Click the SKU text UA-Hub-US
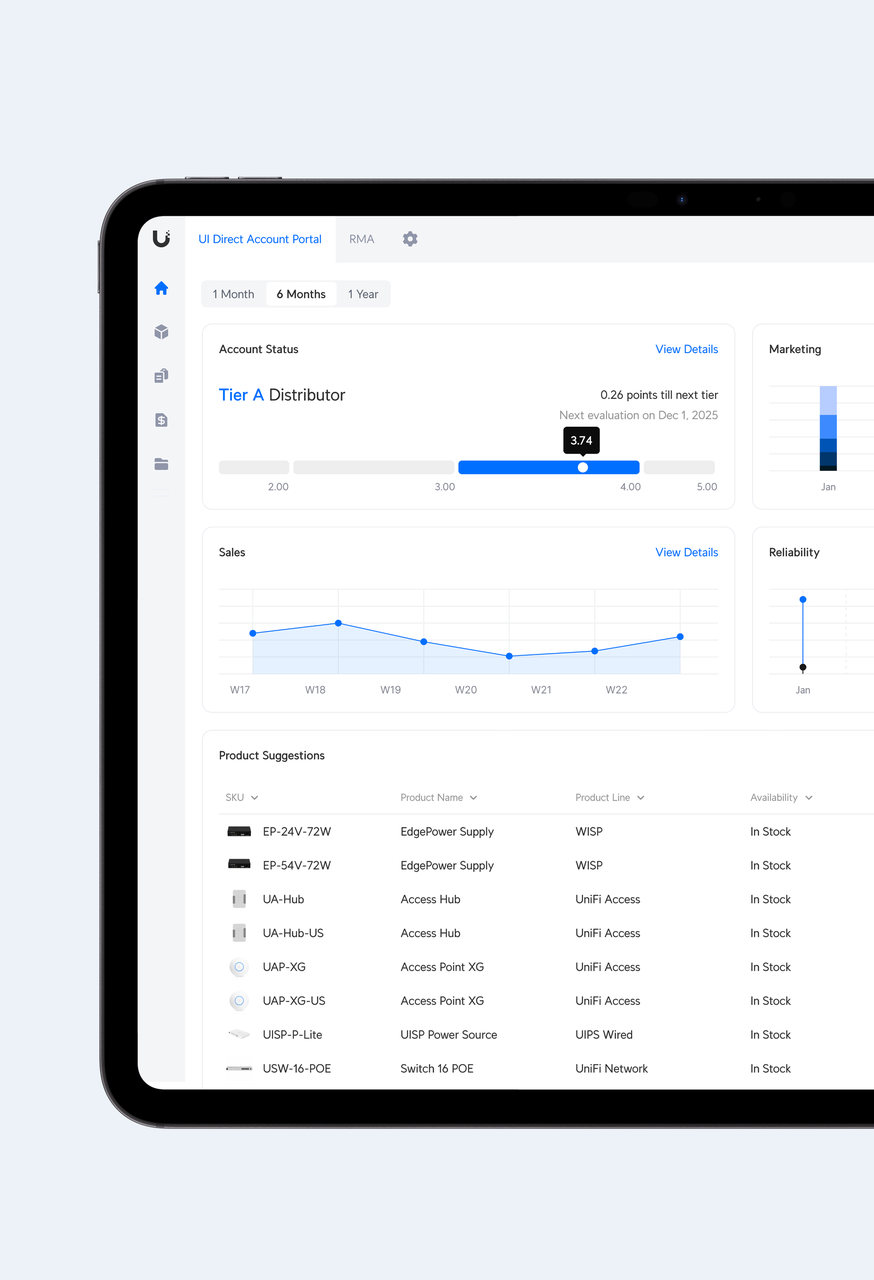 pos(293,933)
